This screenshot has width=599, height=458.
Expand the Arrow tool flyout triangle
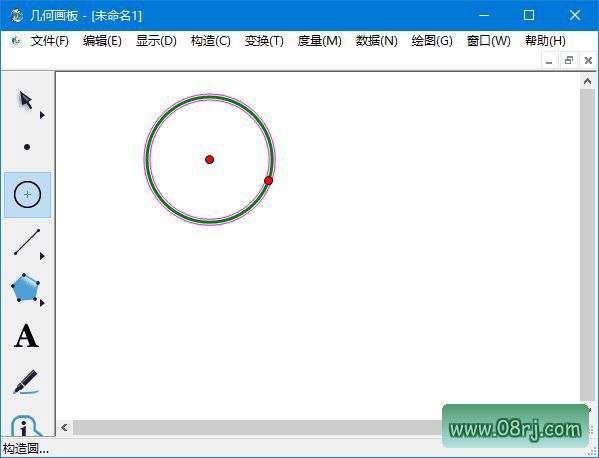point(42,115)
